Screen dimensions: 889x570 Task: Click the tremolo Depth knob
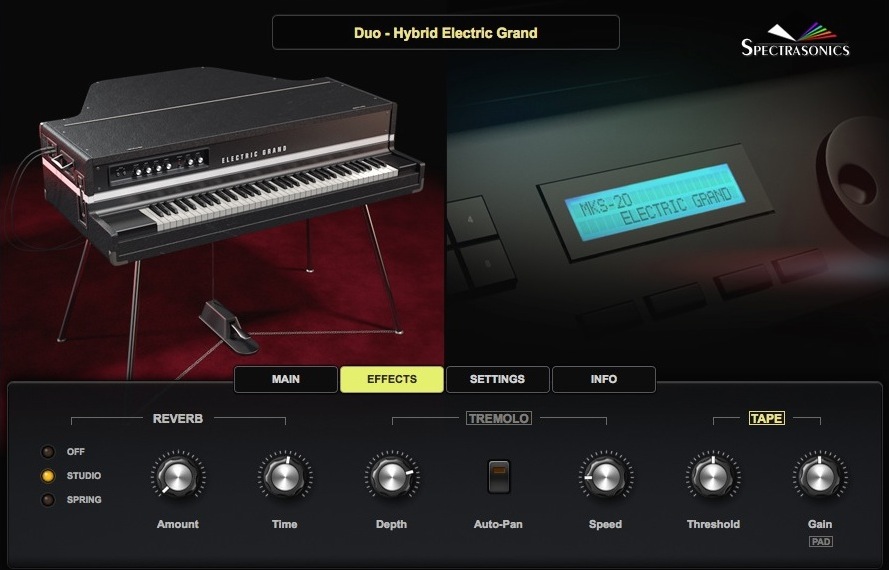click(392, 476)
